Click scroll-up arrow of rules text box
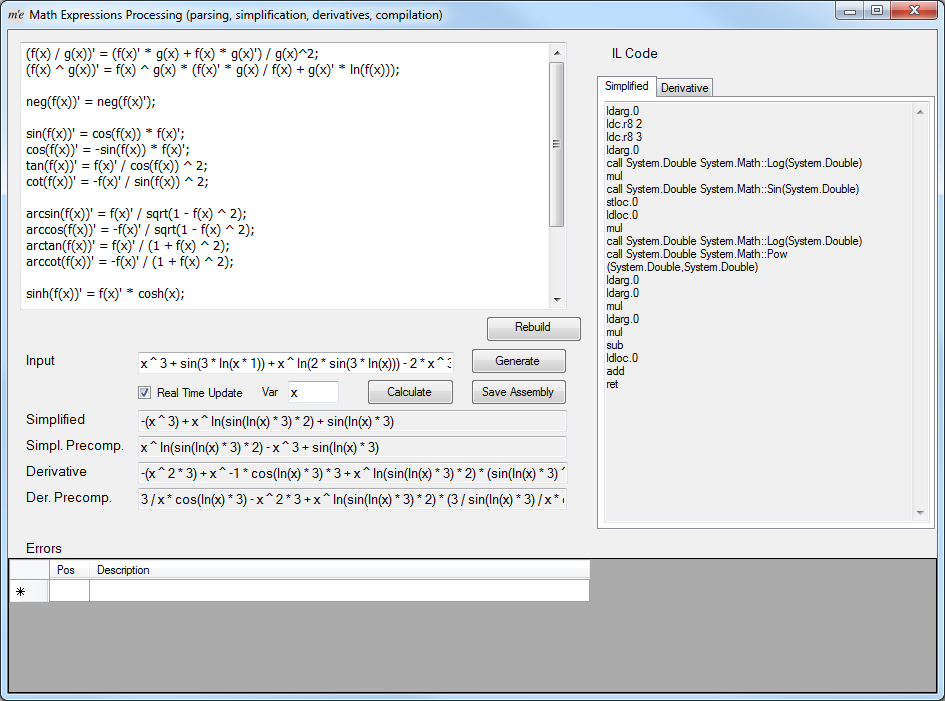945x701 pixels. coord(557,53)
